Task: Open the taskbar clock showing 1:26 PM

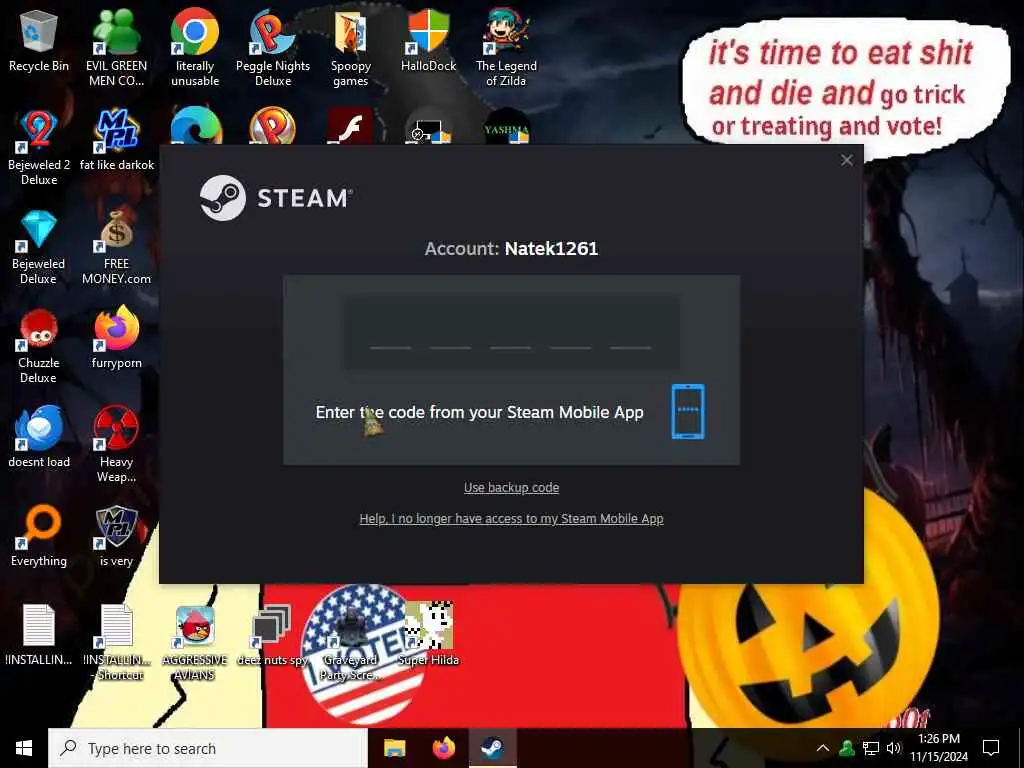Action: pos(939,748)
